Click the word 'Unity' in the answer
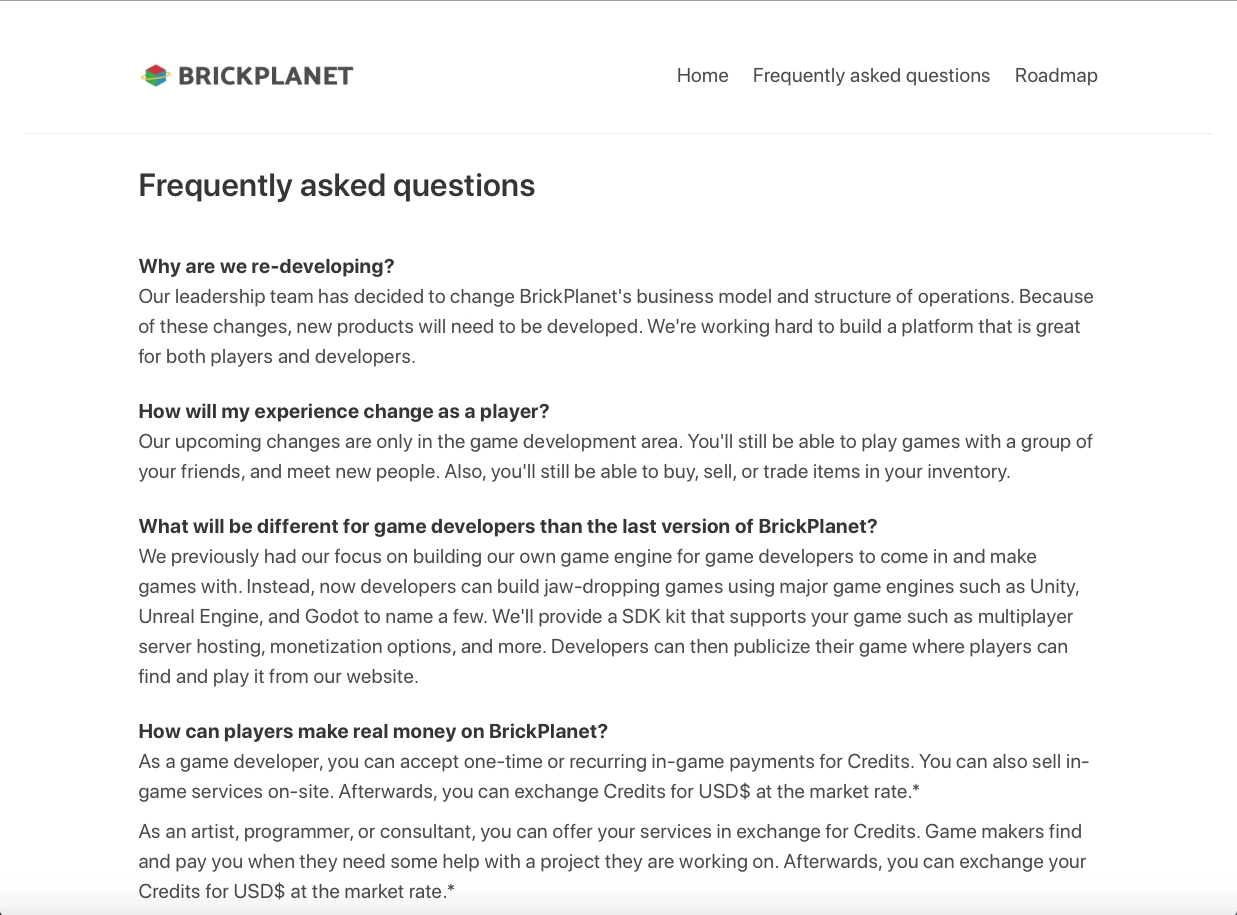The height and width of the screenshot is (915, 1237). [1052, 586]
